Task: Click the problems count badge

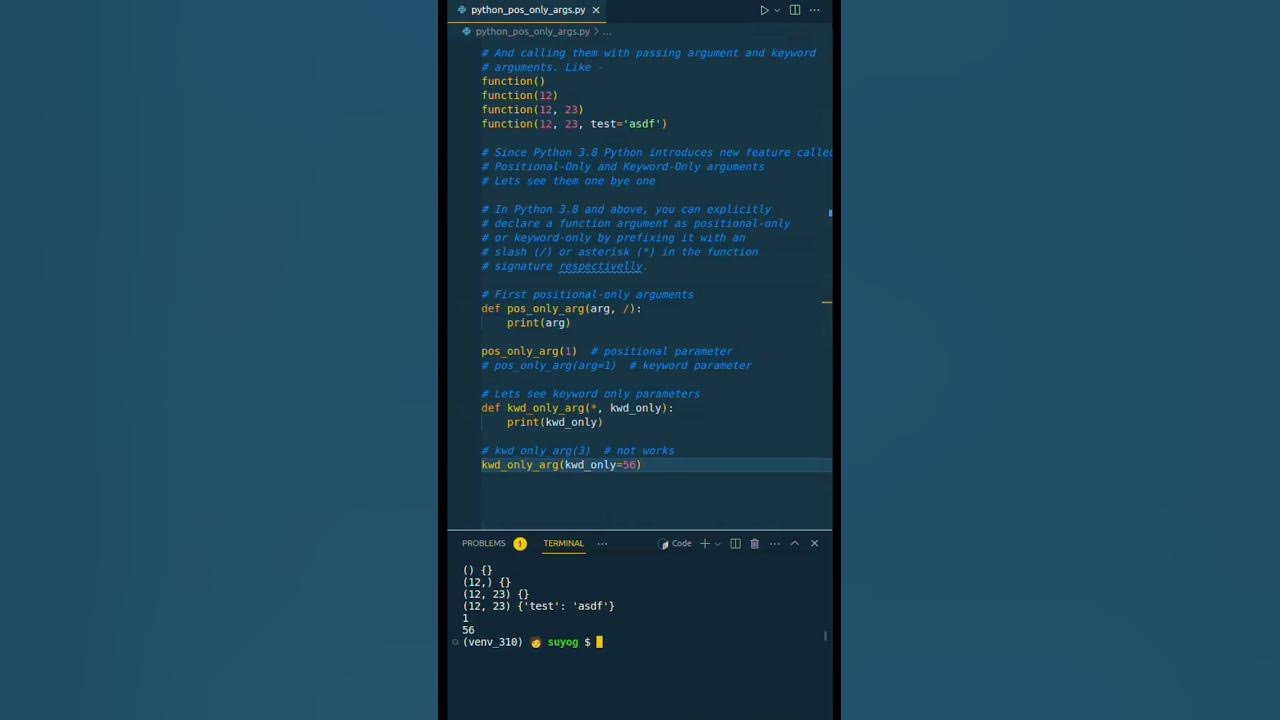Action: click(520, 544)
